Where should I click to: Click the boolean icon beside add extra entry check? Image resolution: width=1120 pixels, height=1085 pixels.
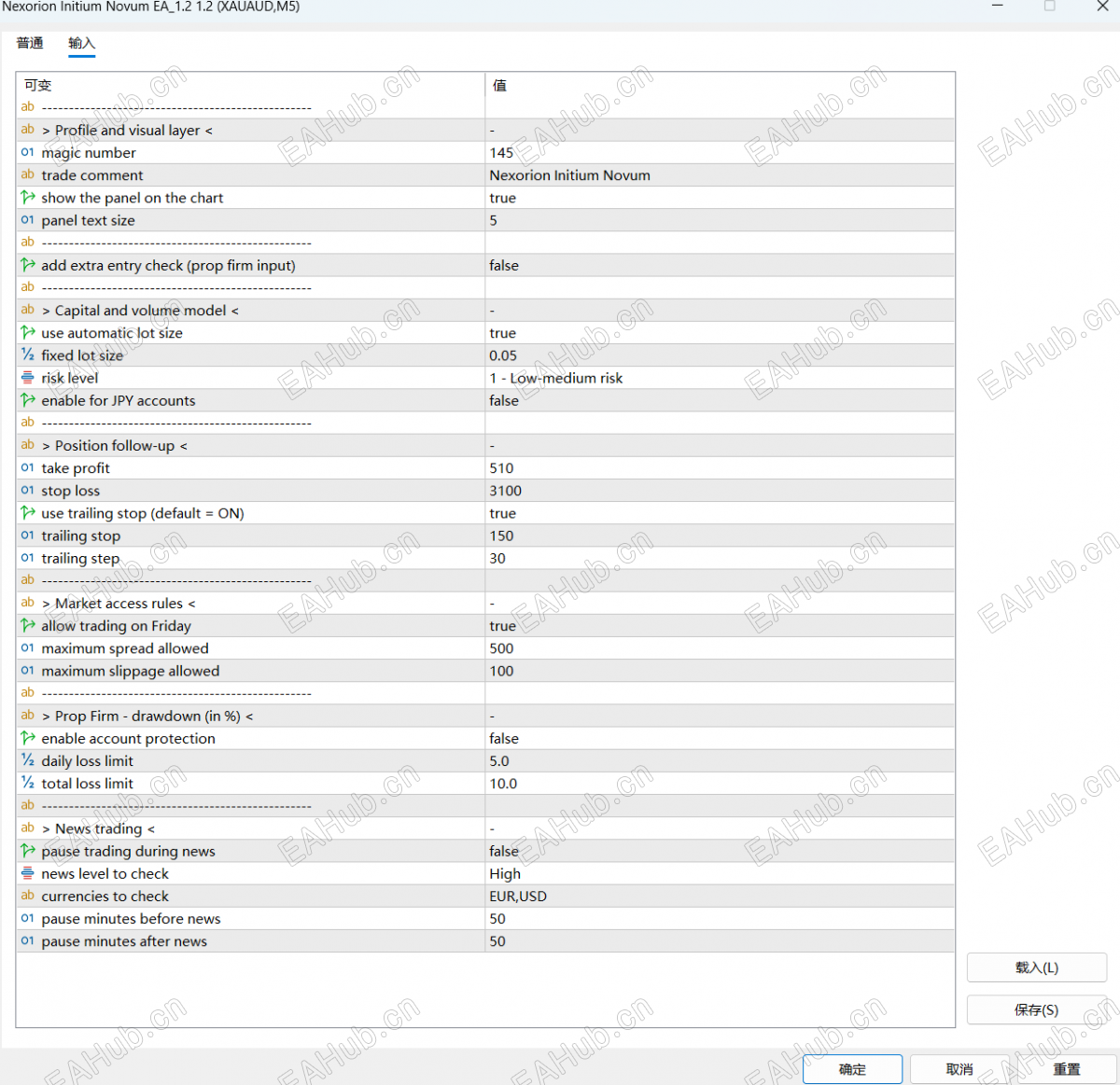coord(28,265)
